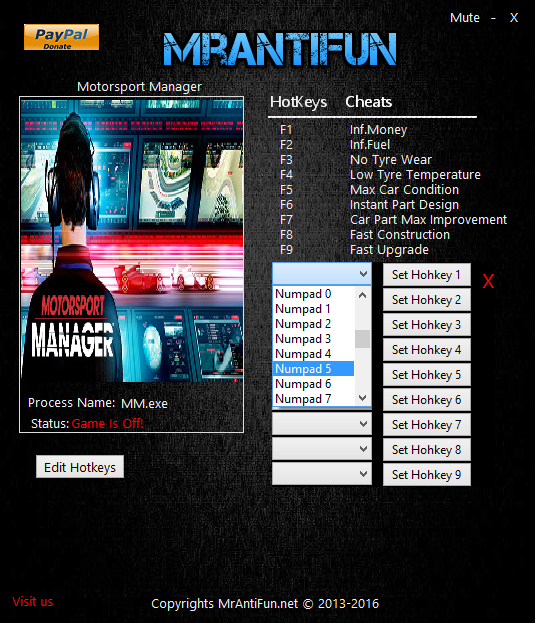Click the PayPal Donate button
The height and width of the screenshot is (623, 535).
coord(61,37)
